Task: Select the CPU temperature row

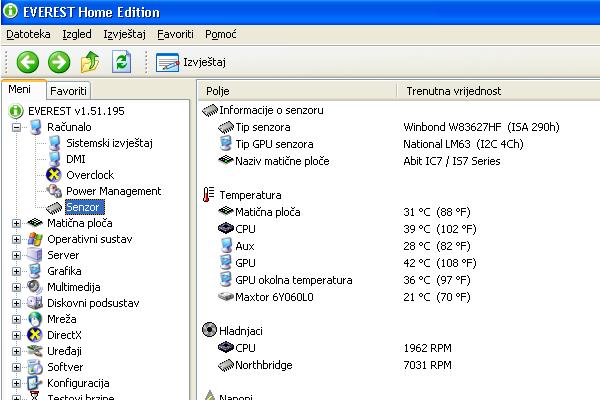Action: (244, 229)
